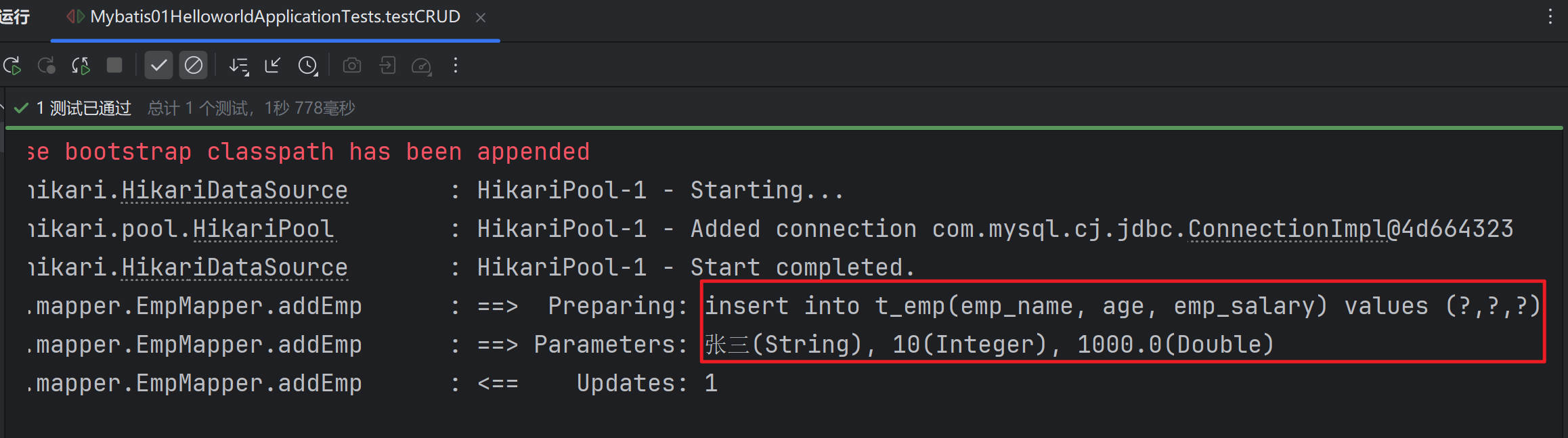Click Rerun failed tests icon
This screenshot has height=438, width=1568.
click(x=46, y=66)
